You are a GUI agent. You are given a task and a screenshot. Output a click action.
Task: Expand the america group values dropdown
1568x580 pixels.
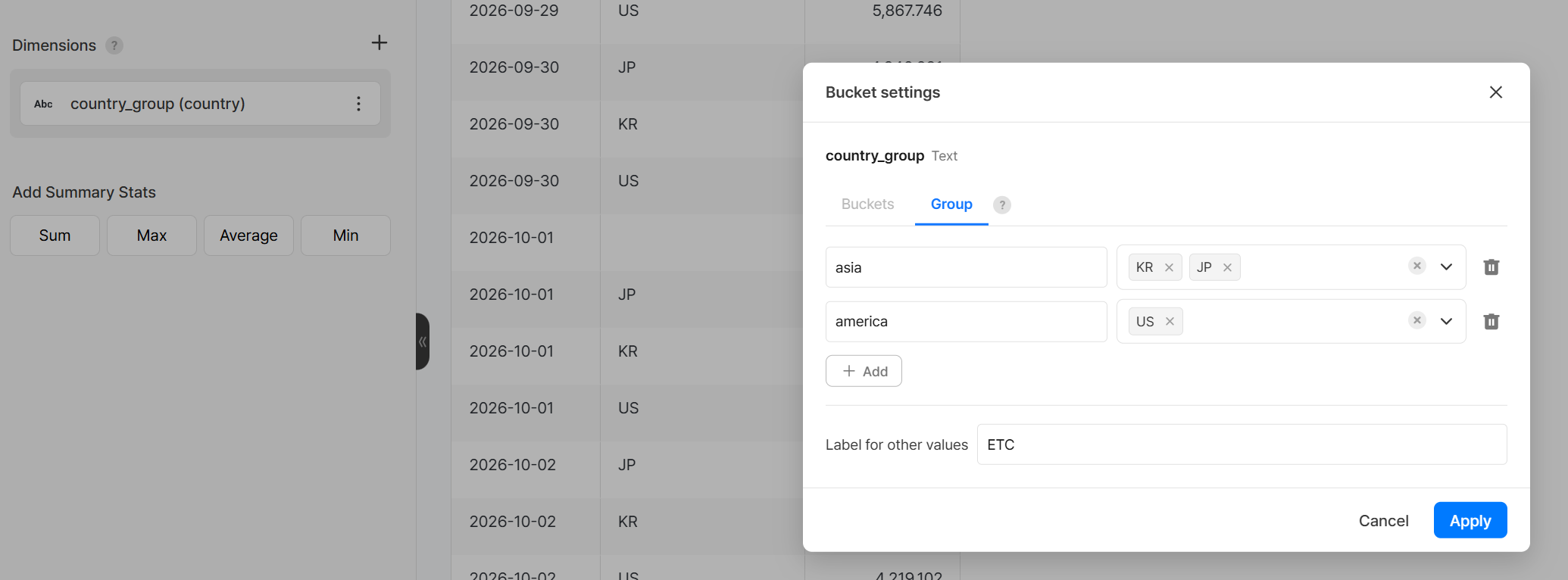[1446, 321]
